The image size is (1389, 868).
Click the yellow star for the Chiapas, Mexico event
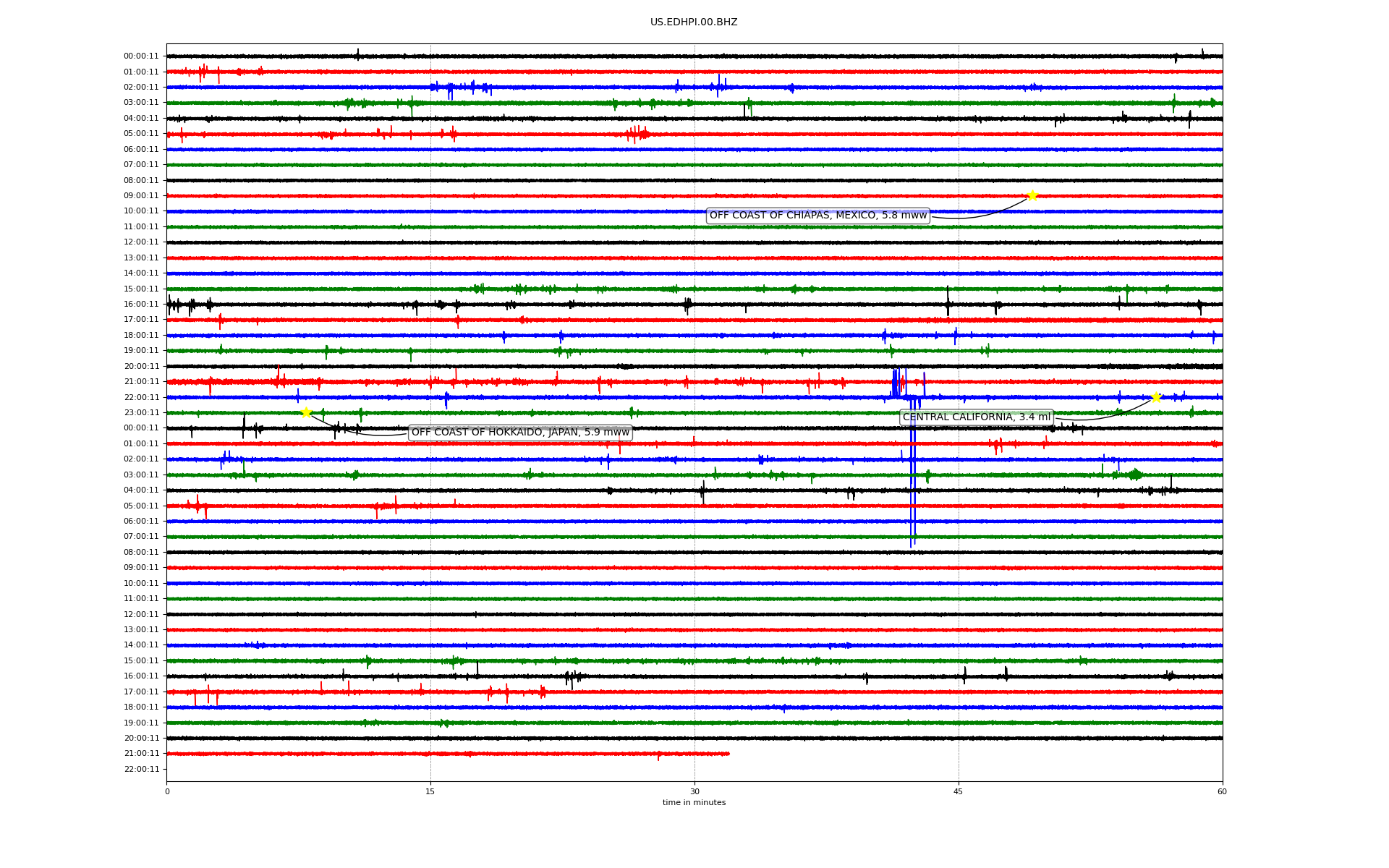click(1032, 195)
